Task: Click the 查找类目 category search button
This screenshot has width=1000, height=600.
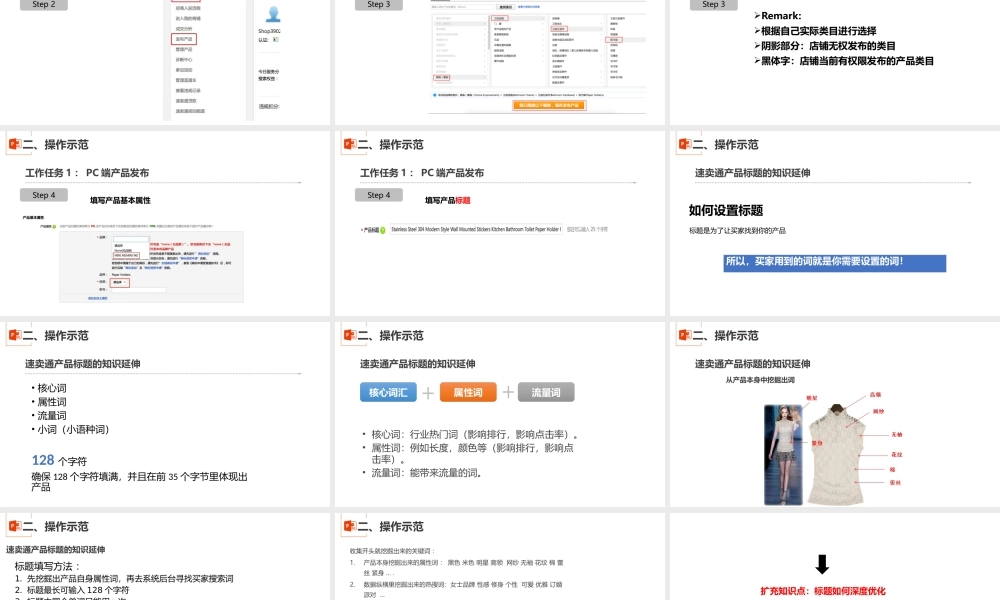Action: pyautogui.click(x=505, y=7)
